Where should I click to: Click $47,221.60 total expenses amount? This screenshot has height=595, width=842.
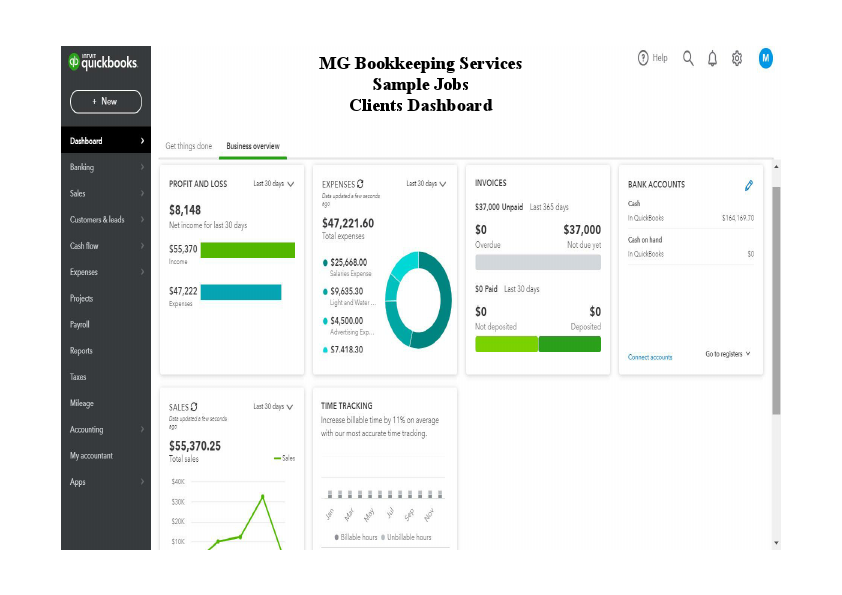tap(348, 223)
